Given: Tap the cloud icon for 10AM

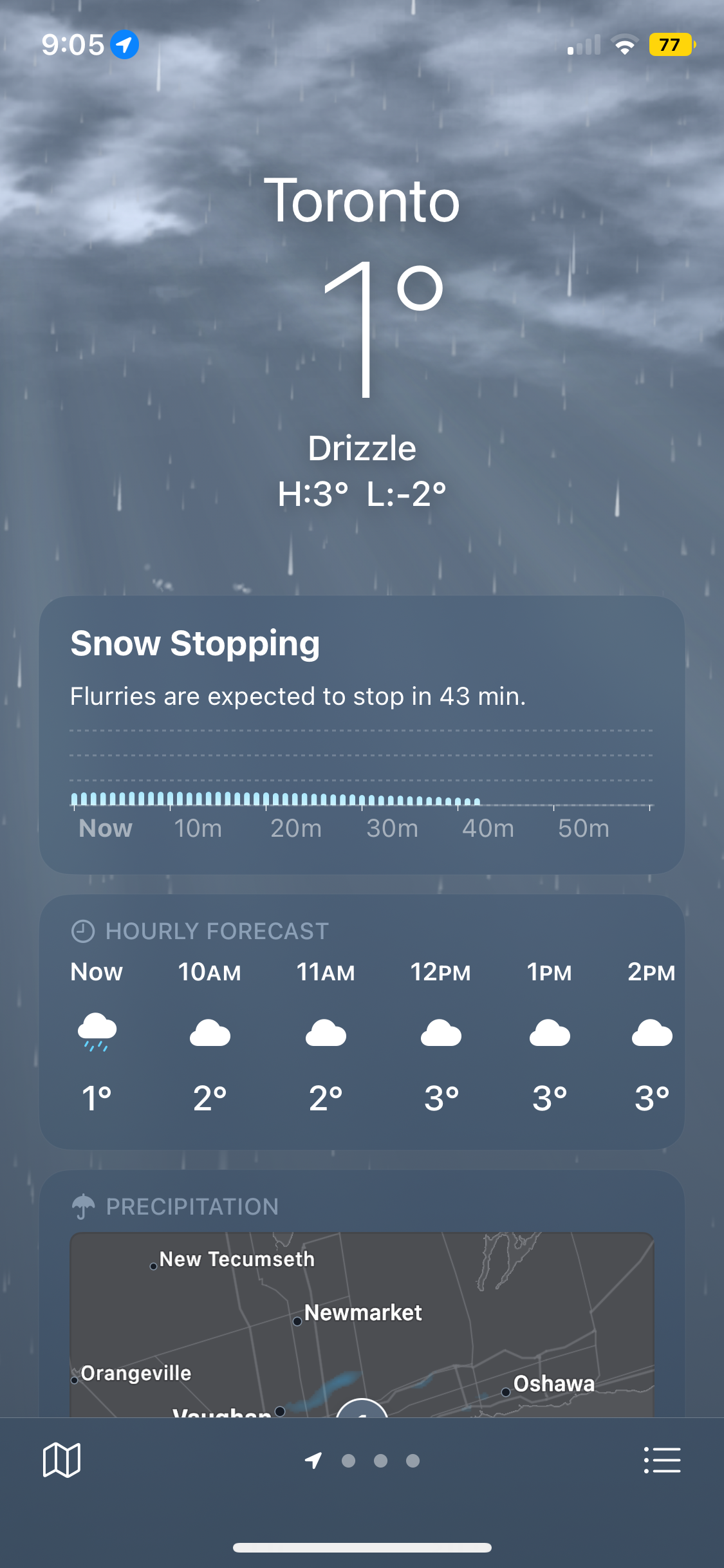Looking at the screenshot, I should [210, 1033].
